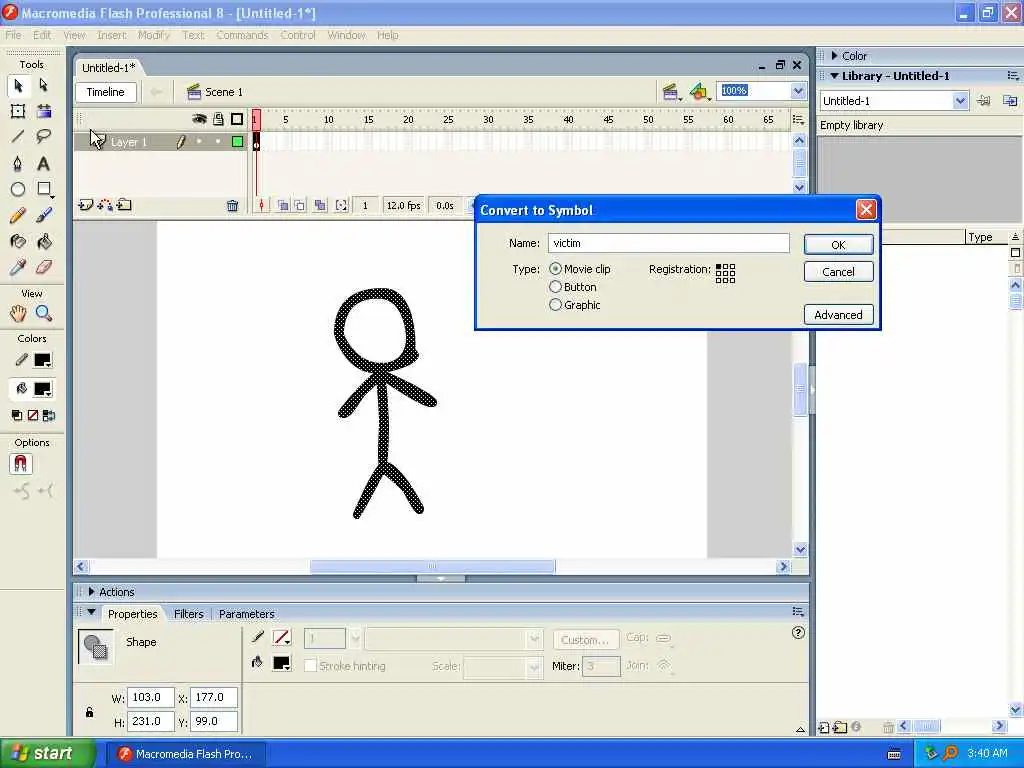Select the Text tool
The width and height of the screenshot is (1024, 768).
coord(44,163)
